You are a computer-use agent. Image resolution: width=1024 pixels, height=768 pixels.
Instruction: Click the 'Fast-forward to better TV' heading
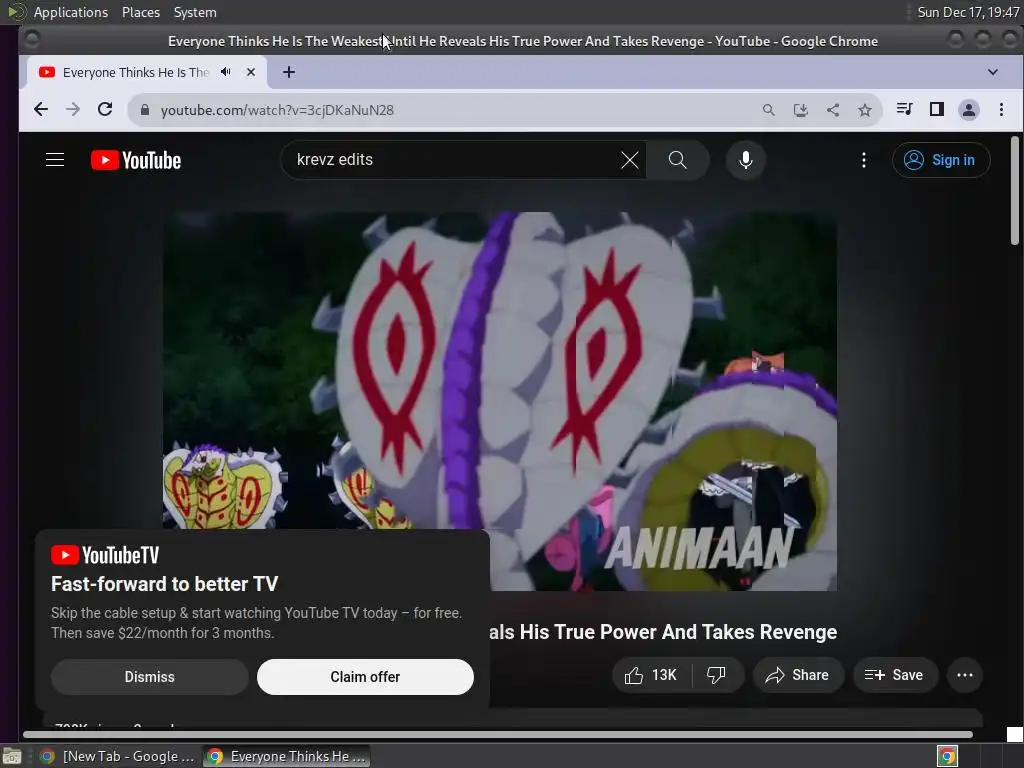165,584
